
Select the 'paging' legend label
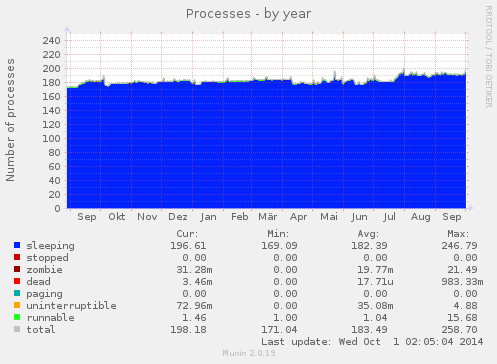pos(44,294)
